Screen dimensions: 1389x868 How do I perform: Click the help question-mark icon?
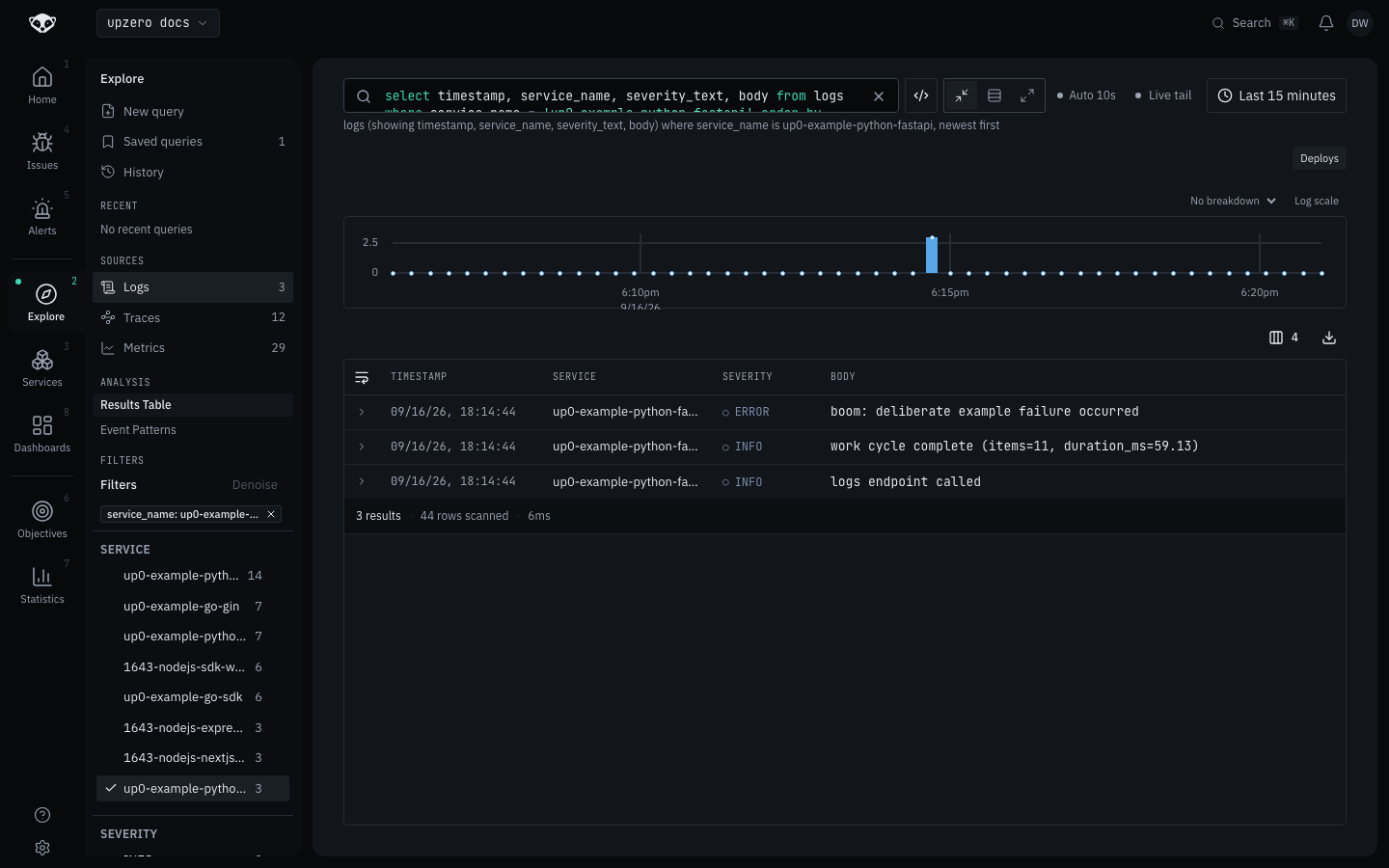tap(42, 815)
